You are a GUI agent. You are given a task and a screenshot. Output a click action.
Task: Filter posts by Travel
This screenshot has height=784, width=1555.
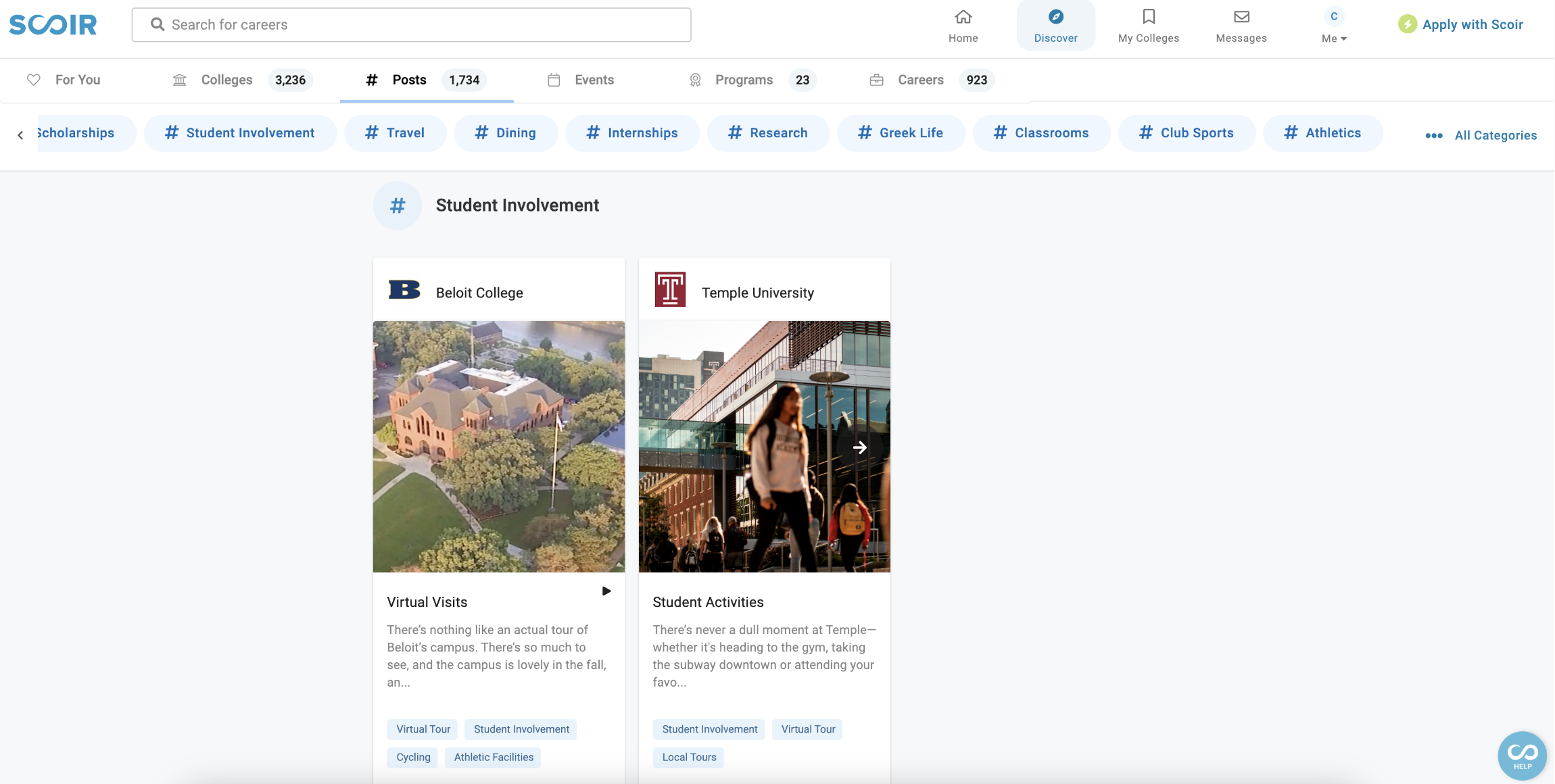396,133
